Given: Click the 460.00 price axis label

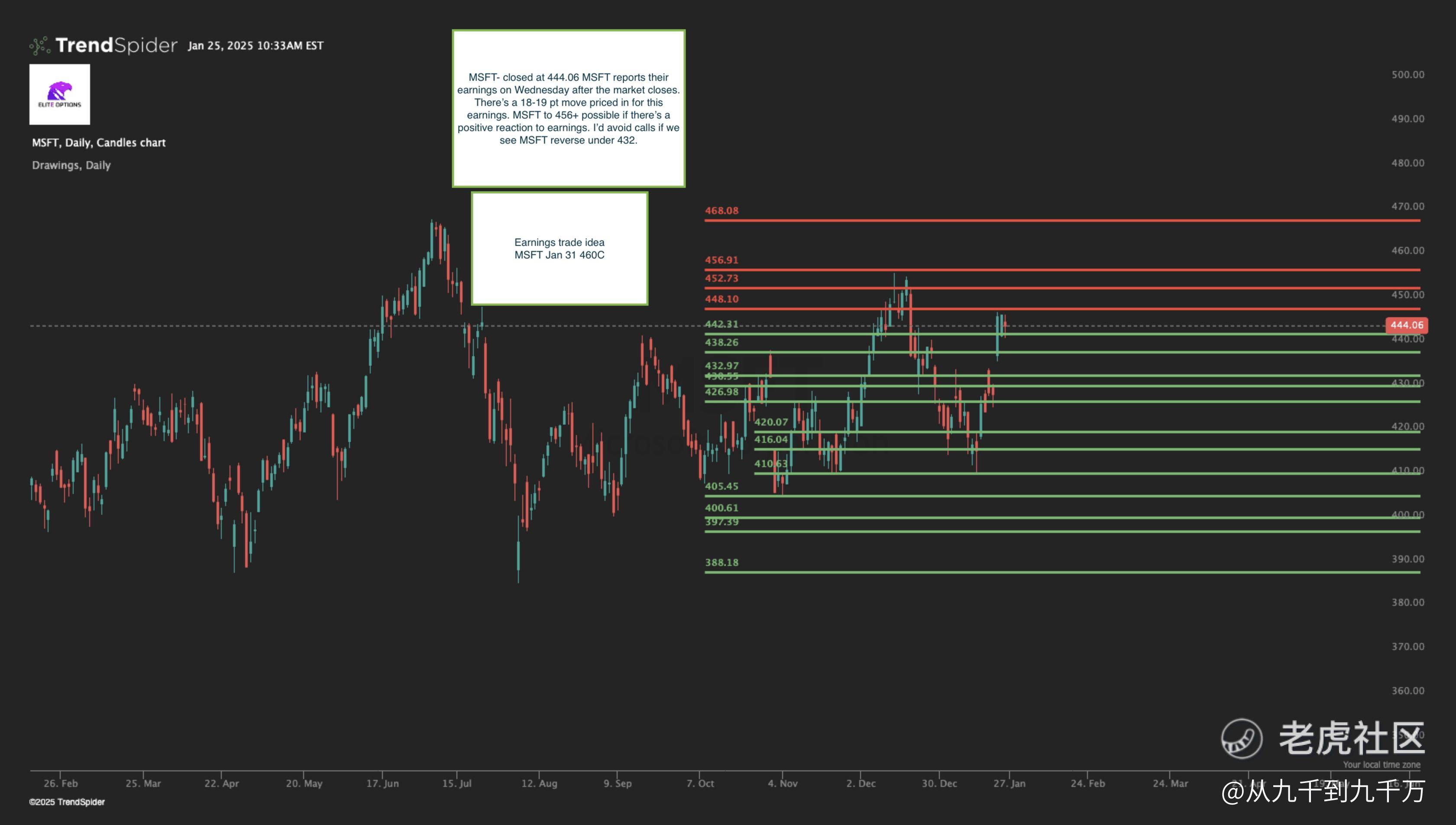Looking at the screenshot, I should (x=1408, y=250).
